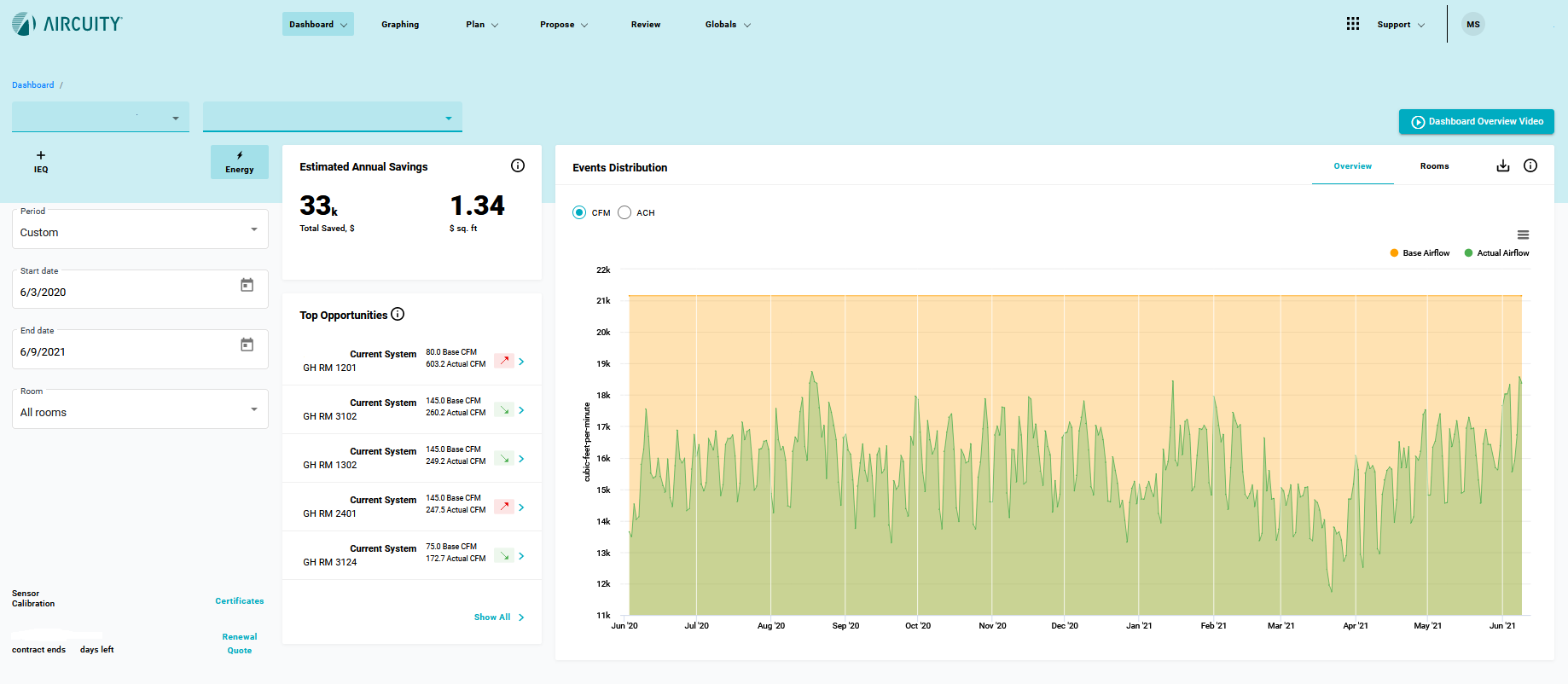The width and height of the screenshot is (1568, 684).
Task: Open GH RM 3102 details chevron
Action: (x=521, y=410)
